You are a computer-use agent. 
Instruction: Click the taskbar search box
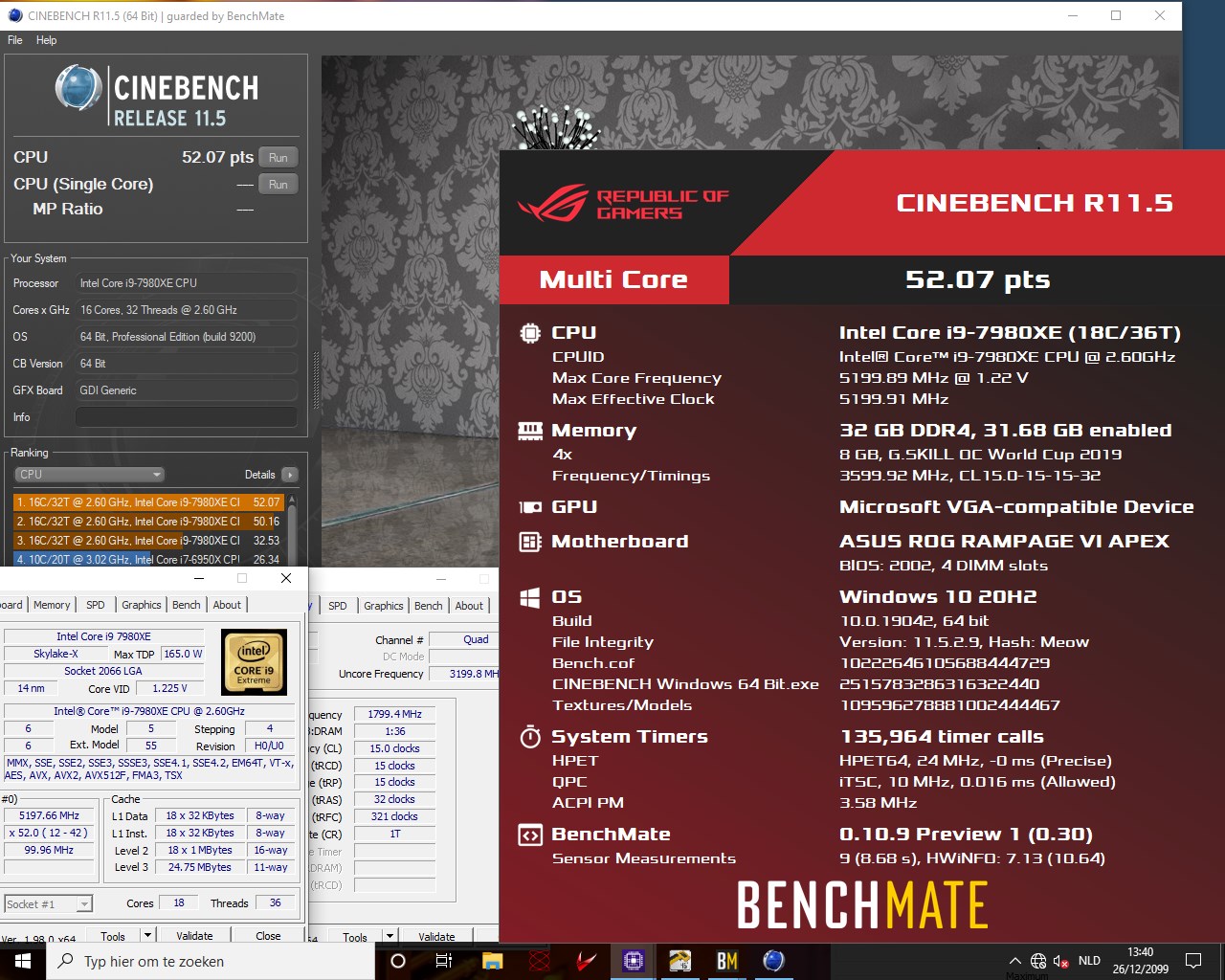(211, 961)
